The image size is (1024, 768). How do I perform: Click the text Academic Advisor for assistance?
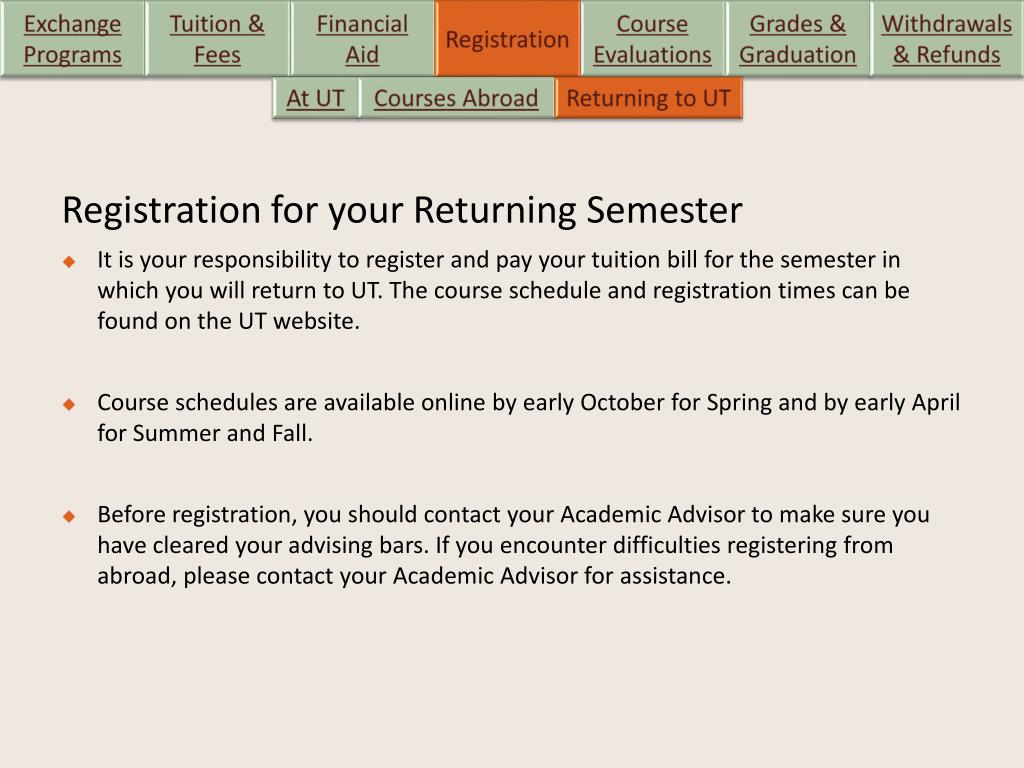coord(562,575)
